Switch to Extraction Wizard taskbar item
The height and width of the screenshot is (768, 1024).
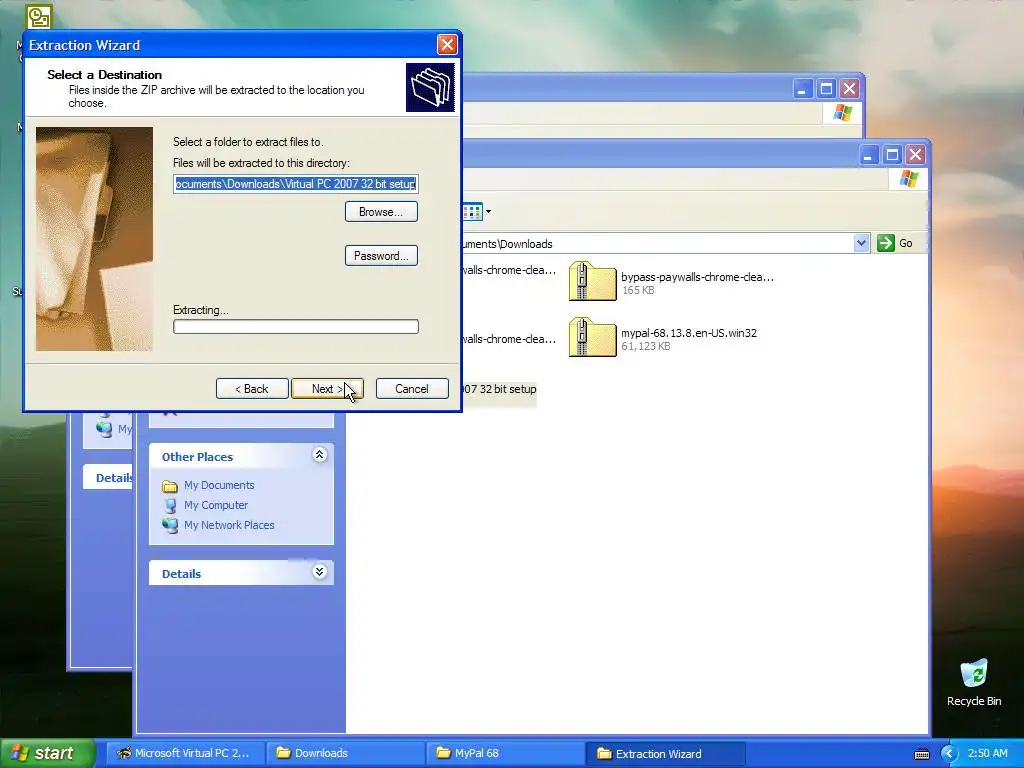pos(666,753)
